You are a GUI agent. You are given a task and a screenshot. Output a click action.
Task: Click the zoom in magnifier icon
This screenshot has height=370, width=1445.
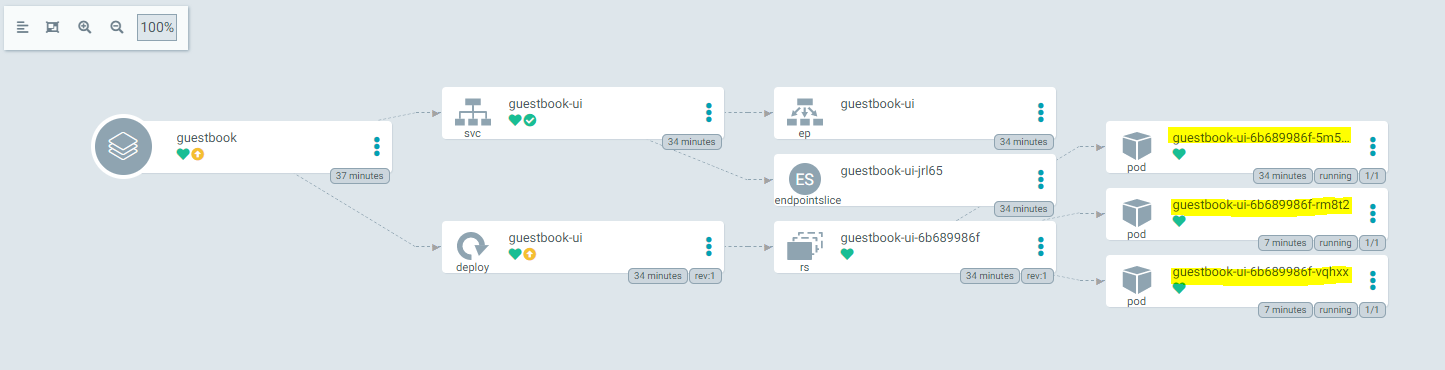pyautogui.click(x=85, y=27)
